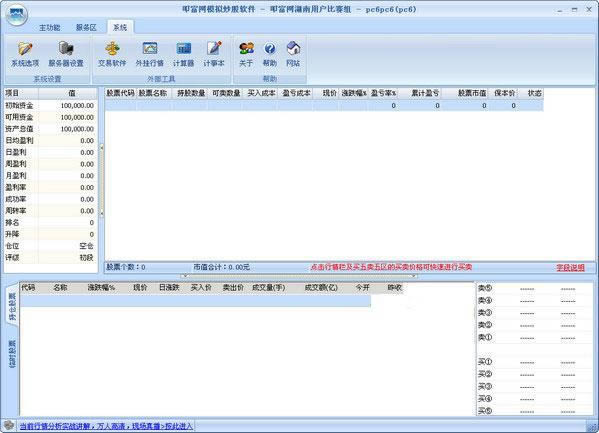599x433 pixels.
Task: Open 外挂行情 market chart icon
Action: (150, 54)
